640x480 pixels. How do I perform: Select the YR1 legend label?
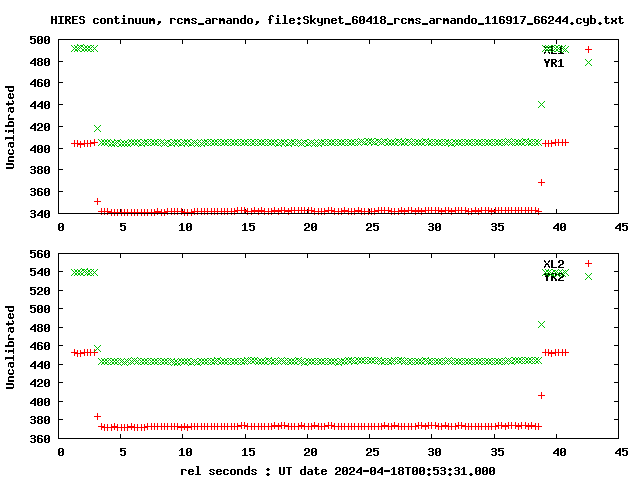pos(553,63)
